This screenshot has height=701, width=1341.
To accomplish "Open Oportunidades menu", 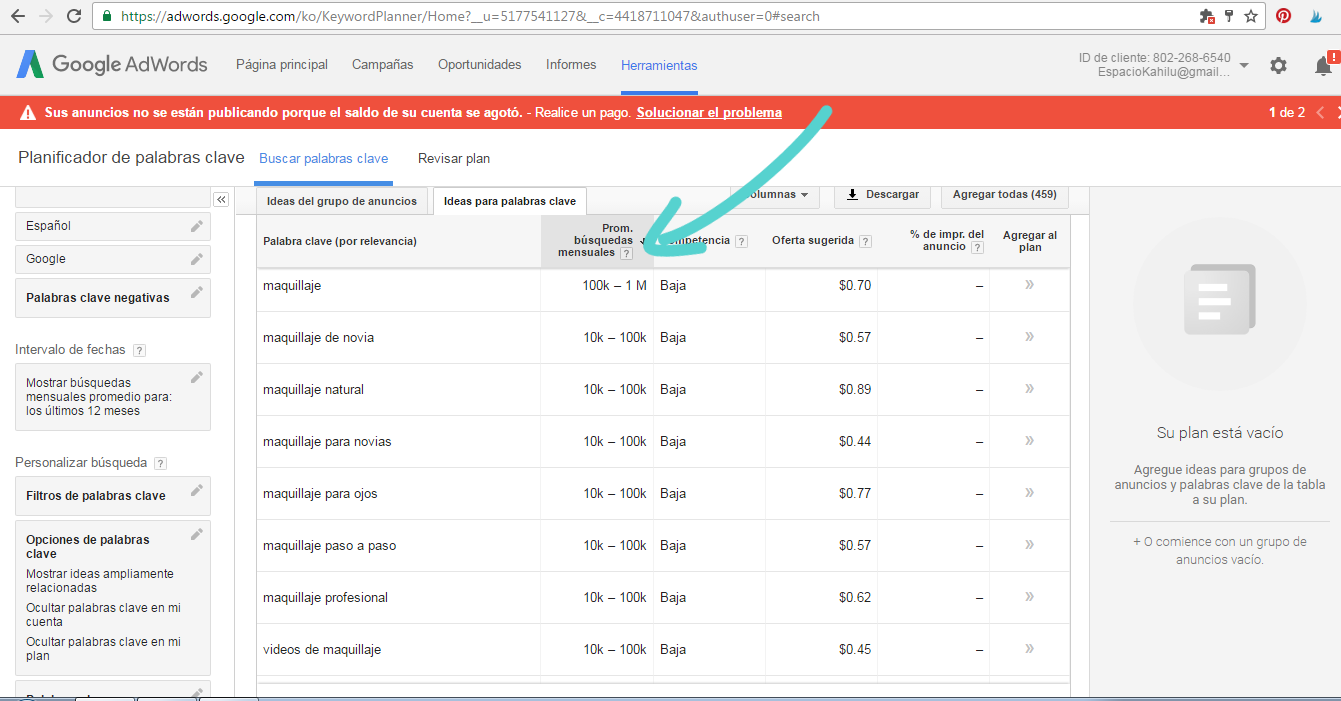I will tap(480, 65).
